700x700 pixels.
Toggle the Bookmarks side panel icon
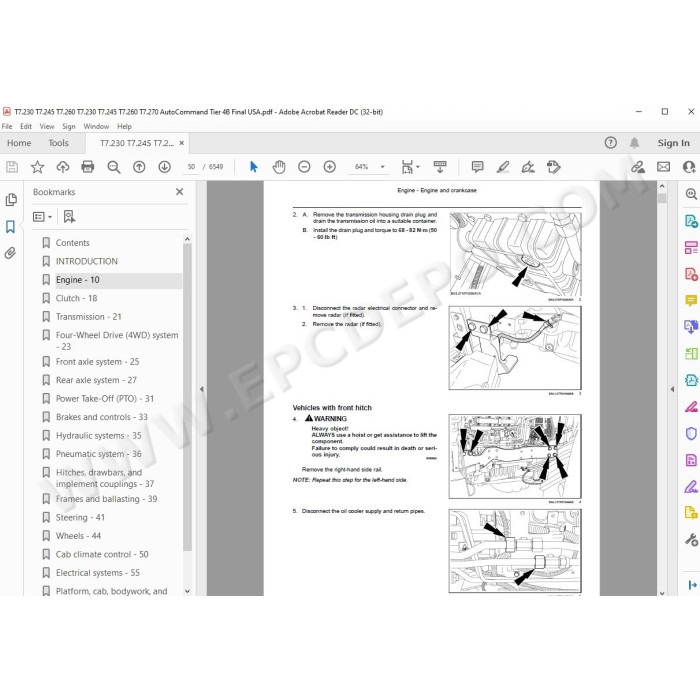11,226
